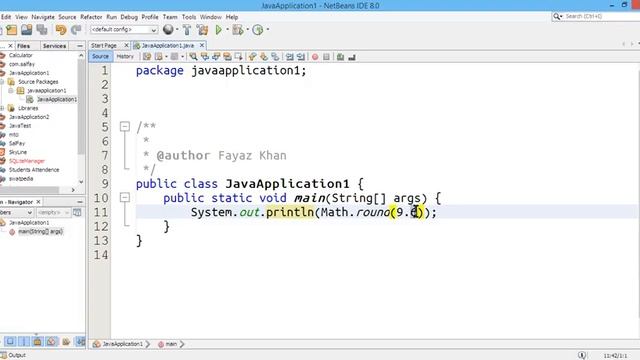Click the Uncomment editor toolbar icon
Image resolution: width=640 pixels, height=360 pixels.
(352, 57)
